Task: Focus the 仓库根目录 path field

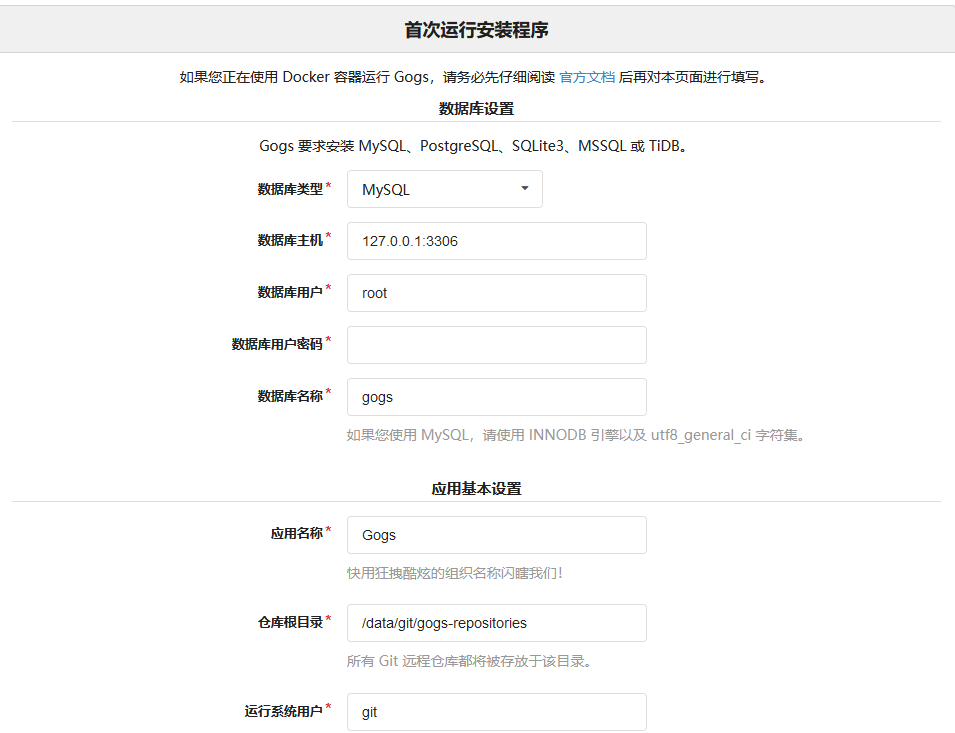Action: pos(496,623)
